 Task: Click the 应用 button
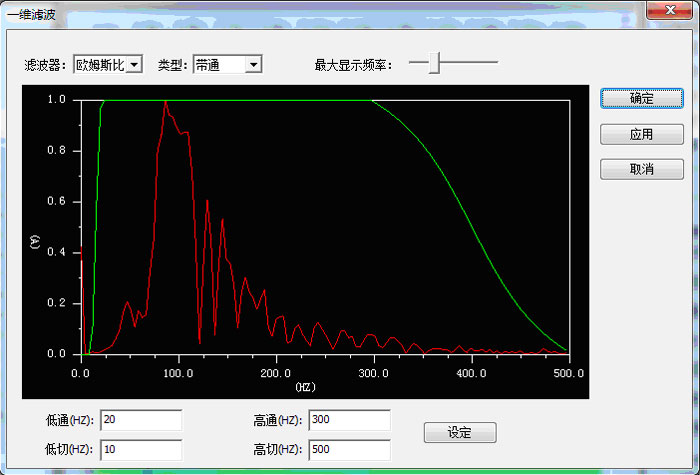coord(641,134)
